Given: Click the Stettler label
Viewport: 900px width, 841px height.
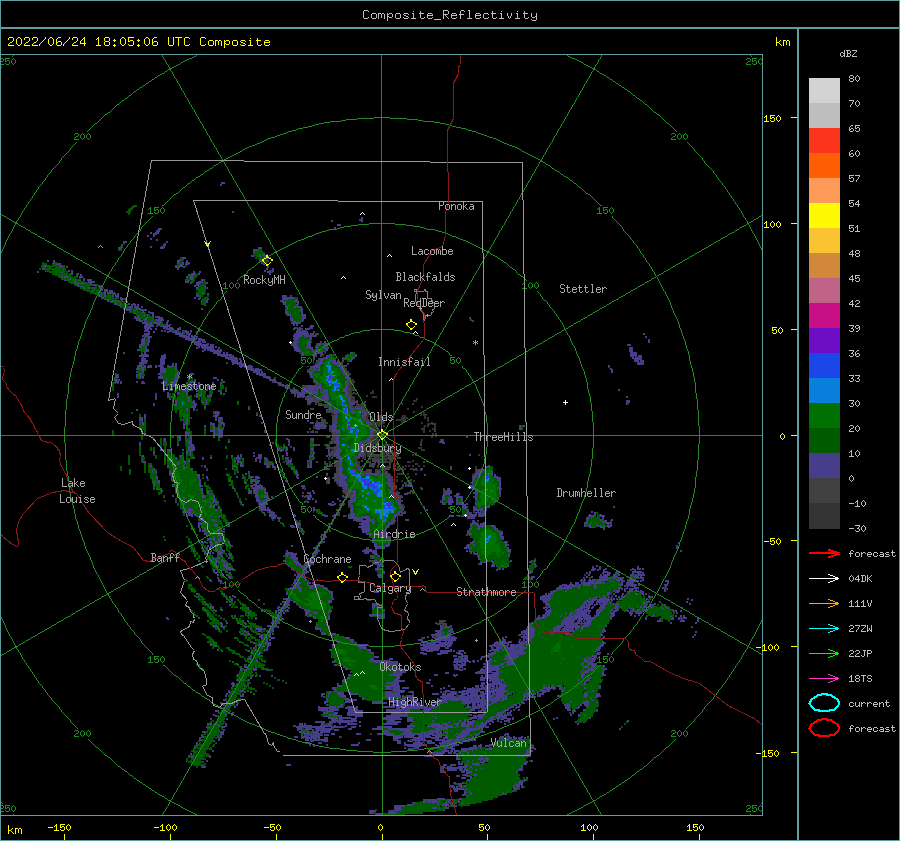Looking at the screenshot, I should [583, 289].
